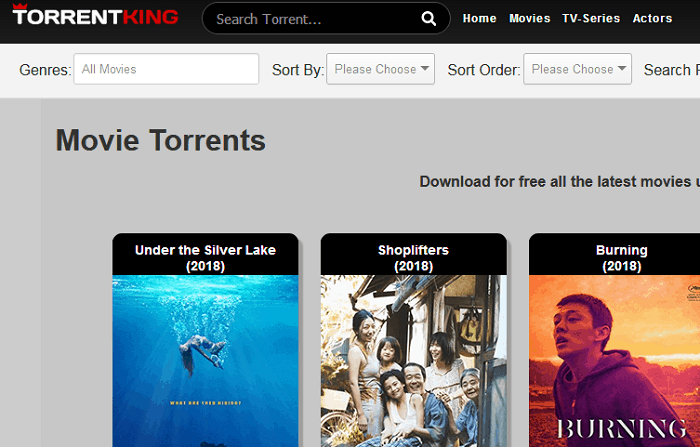Open the Actors menu item
The height and width of the screenshot is (447, 700).
click(x=652, y=18)
